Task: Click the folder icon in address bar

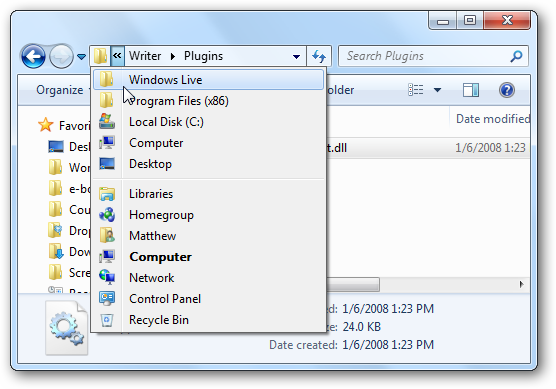Action: pos(100,56)
